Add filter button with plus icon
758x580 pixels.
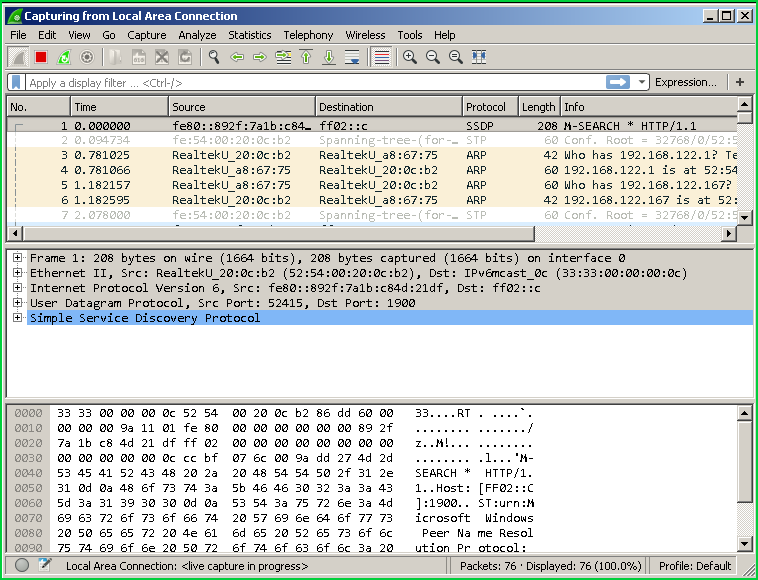(x=740, y=83)
